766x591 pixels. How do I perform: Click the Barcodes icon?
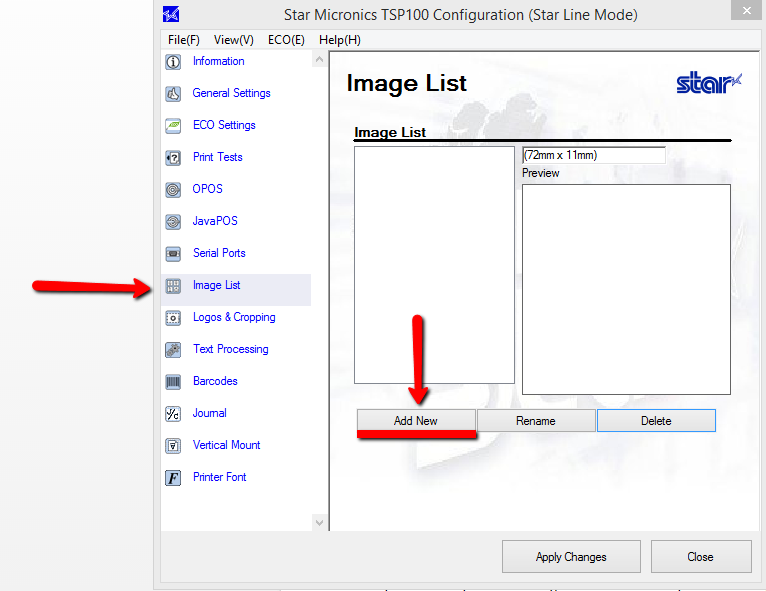[x=173, y=381]
